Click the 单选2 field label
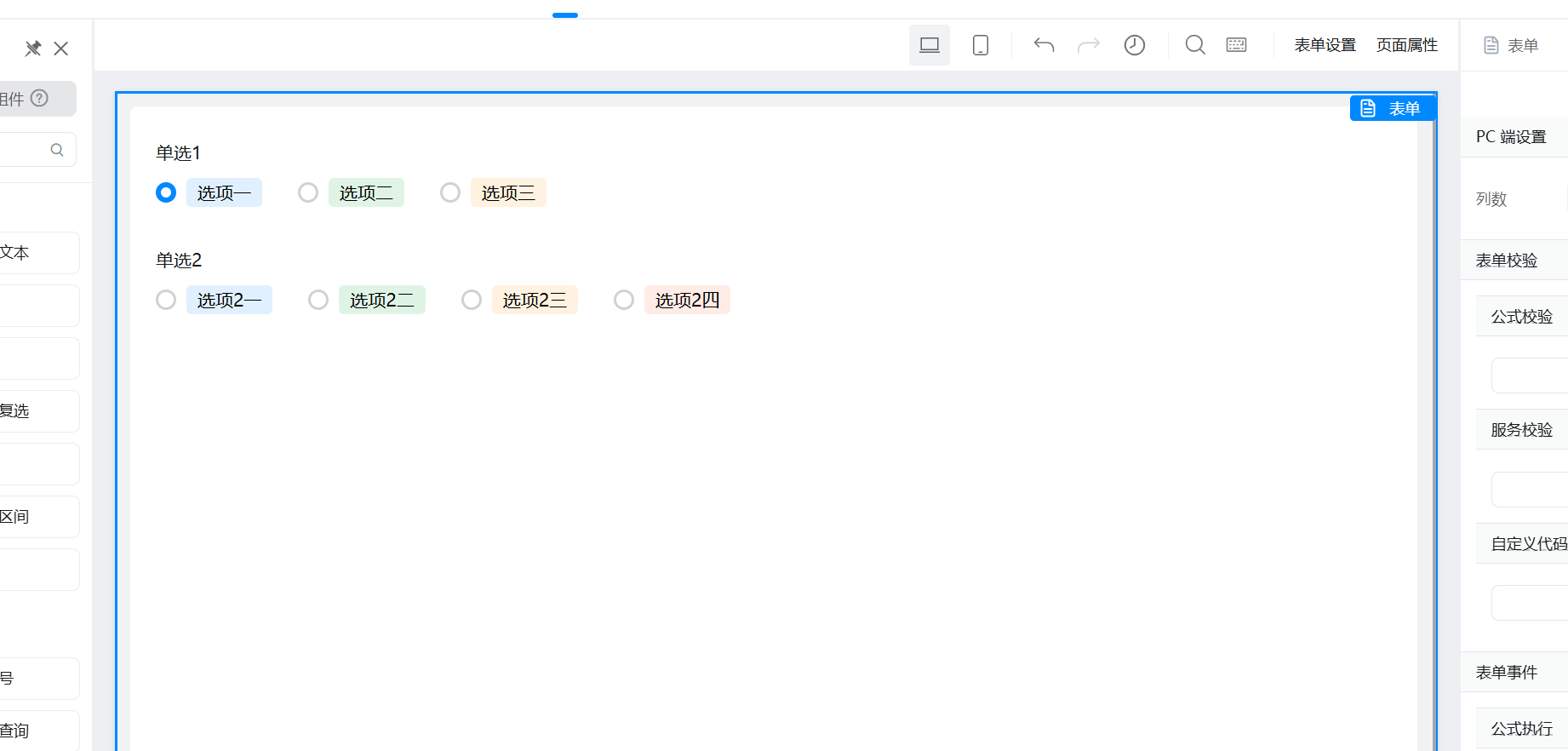The height and width of the screenshot is (751, 1568). pyautogui.click(x=179, y=261)
